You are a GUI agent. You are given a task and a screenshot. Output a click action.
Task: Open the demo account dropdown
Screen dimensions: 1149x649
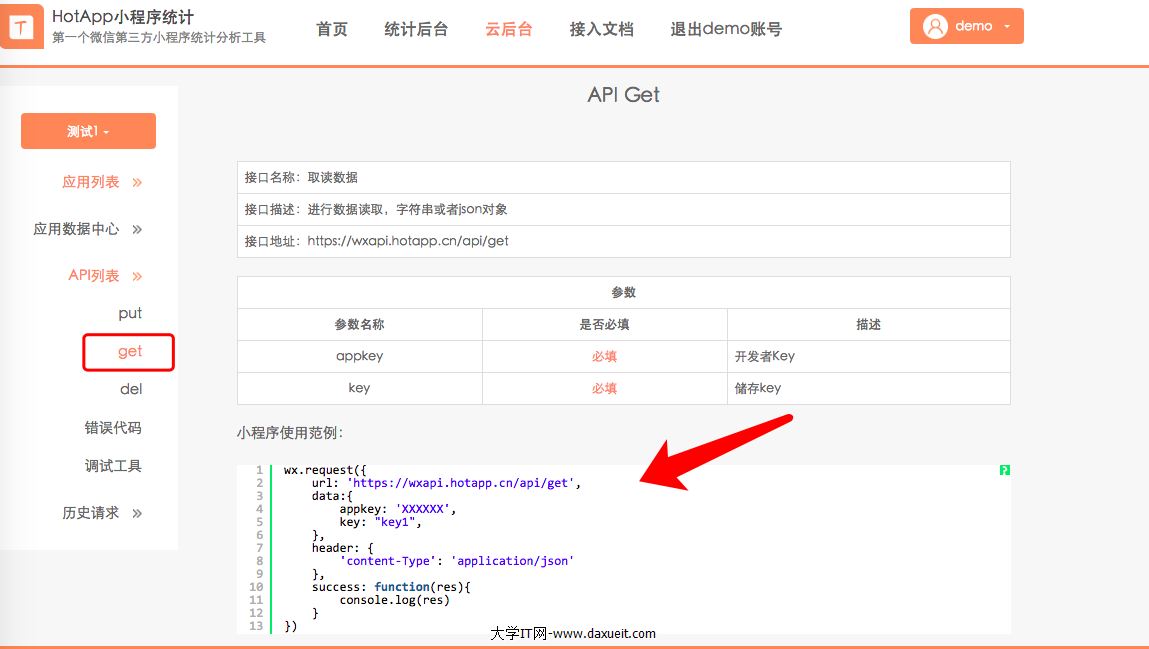click(966, 27)
